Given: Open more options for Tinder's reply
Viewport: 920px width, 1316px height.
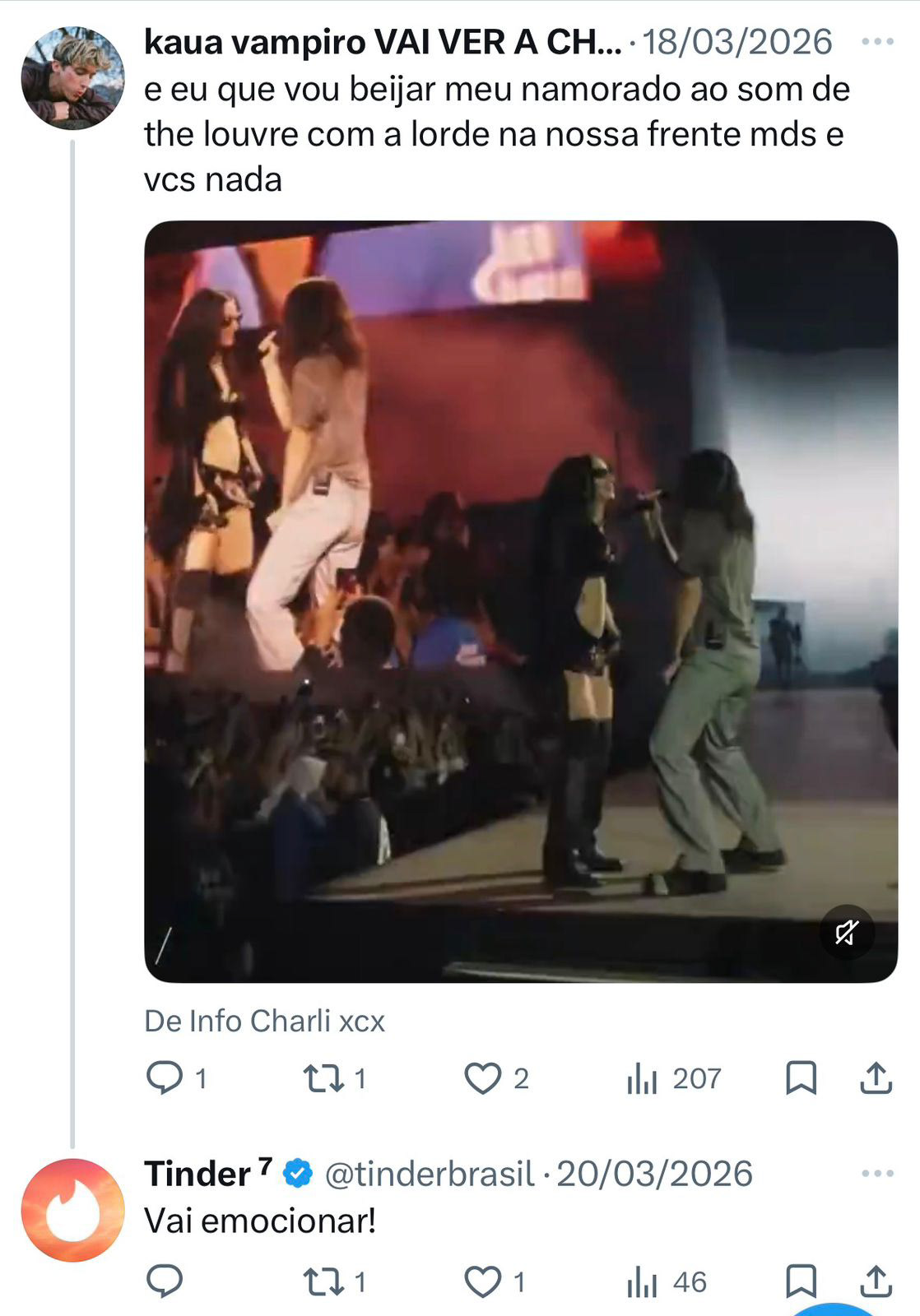Looking at the screenshot, I should (x=877, y=1173).
